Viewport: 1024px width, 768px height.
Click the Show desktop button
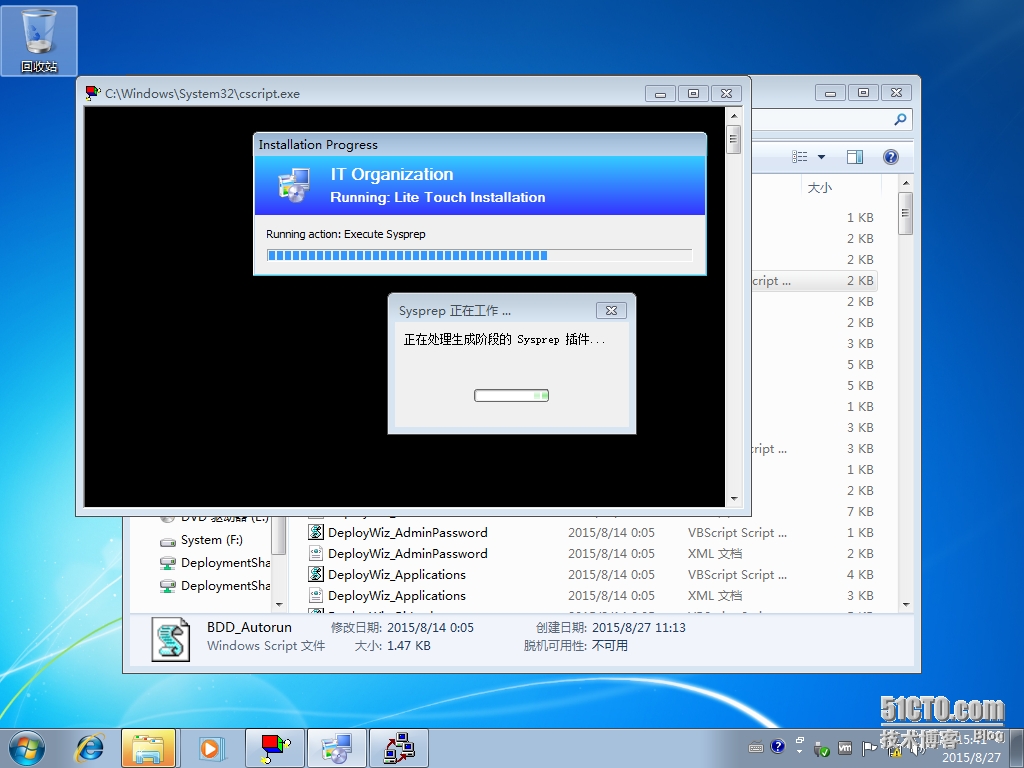1018,748
